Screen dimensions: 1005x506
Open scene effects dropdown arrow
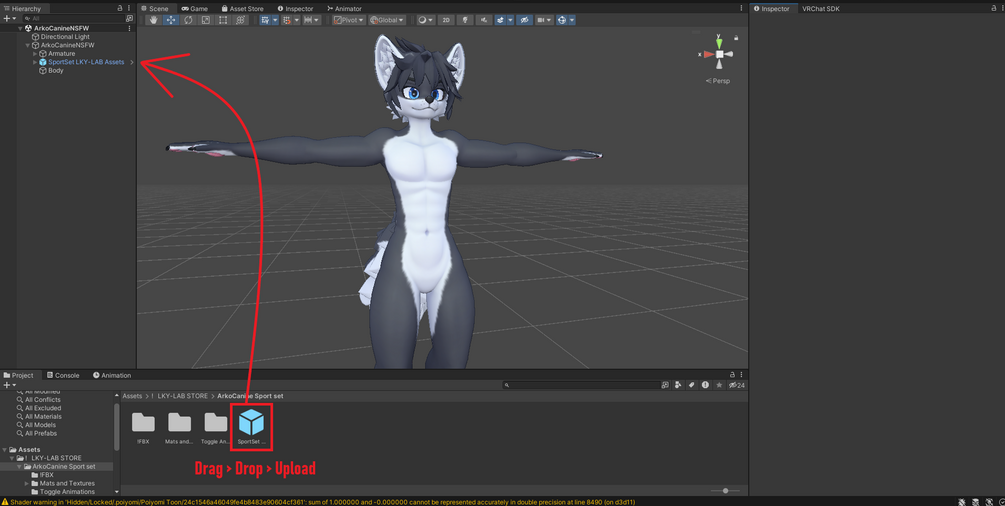[x=510, y=20]
